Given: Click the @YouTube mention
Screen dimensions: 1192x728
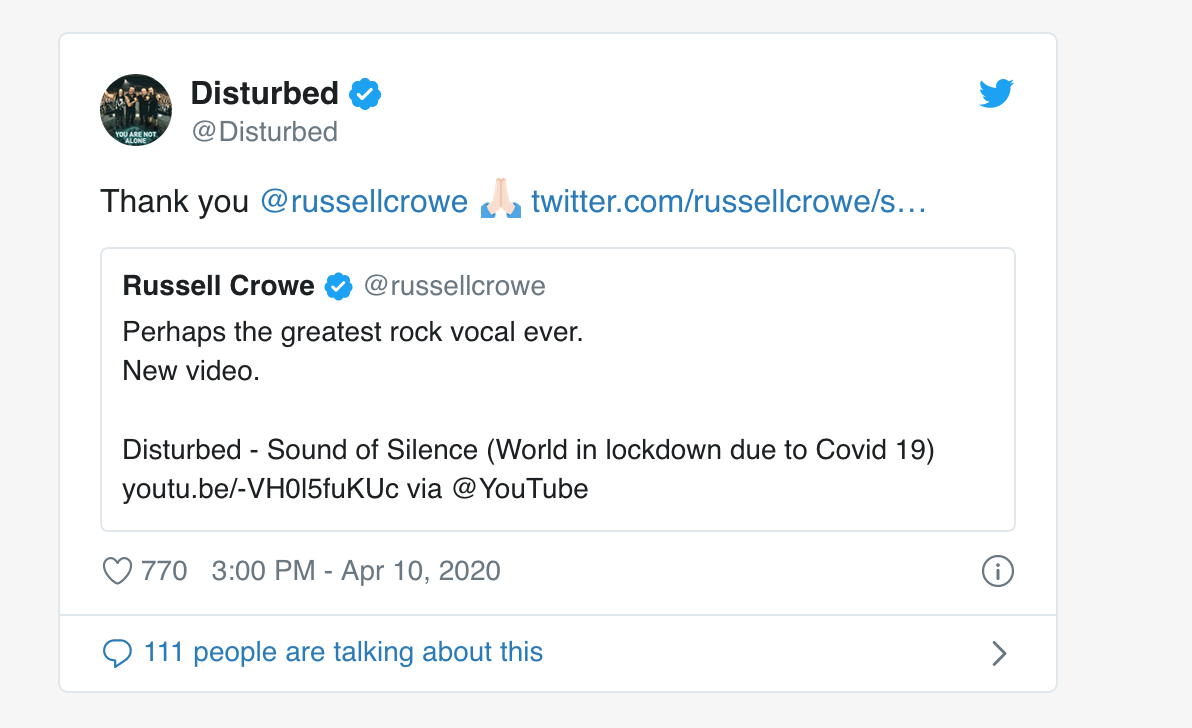Looking at the screenshot, I should coord(520,489).
